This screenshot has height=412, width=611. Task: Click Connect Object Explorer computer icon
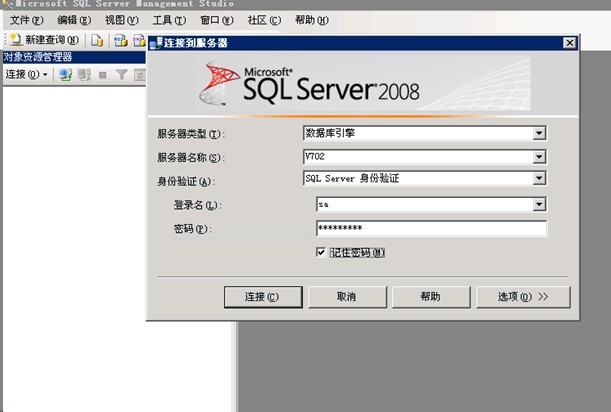[x=65, y=74]
